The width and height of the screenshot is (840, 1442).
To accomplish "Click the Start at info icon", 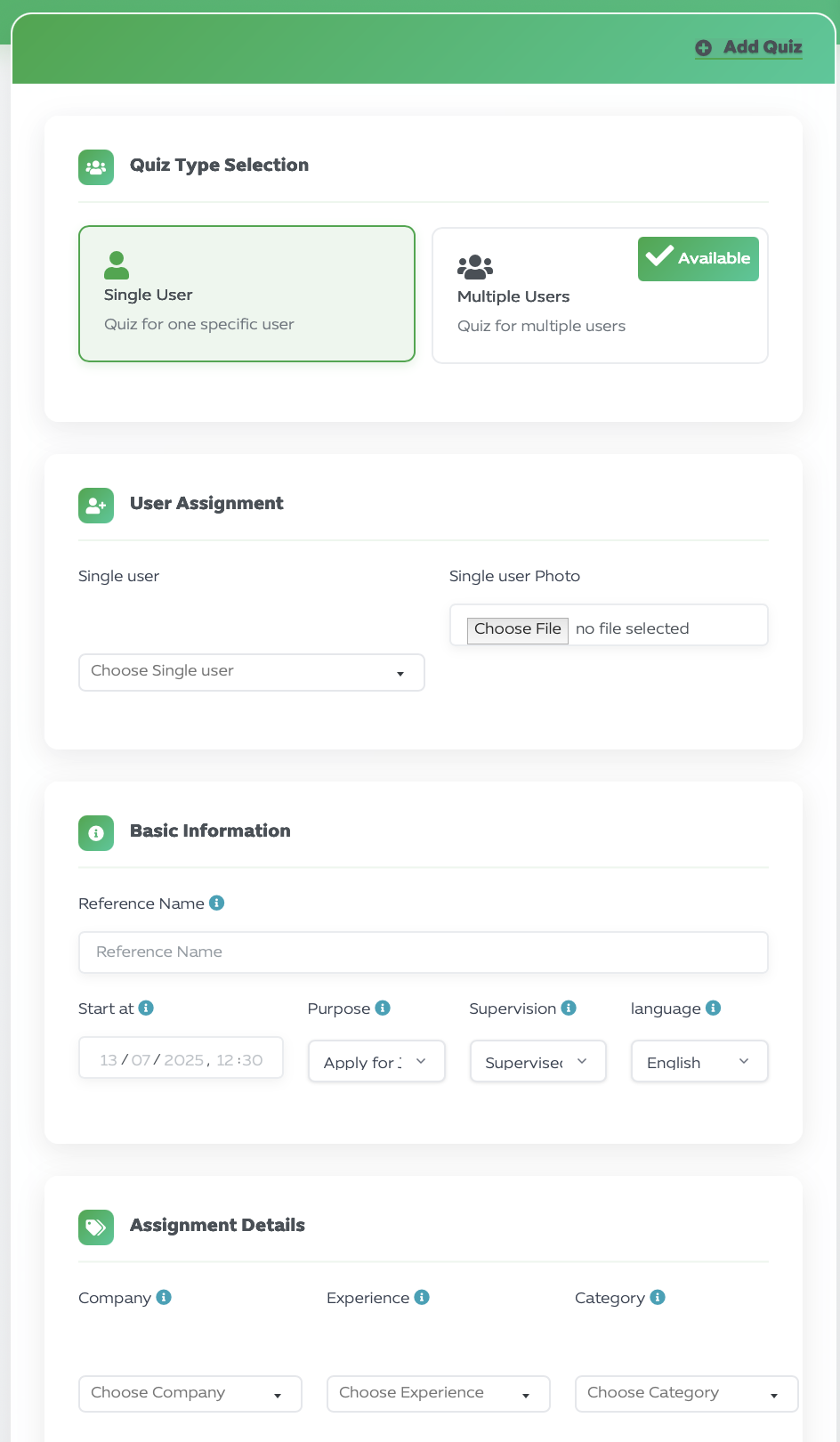I will (146, 1008).
